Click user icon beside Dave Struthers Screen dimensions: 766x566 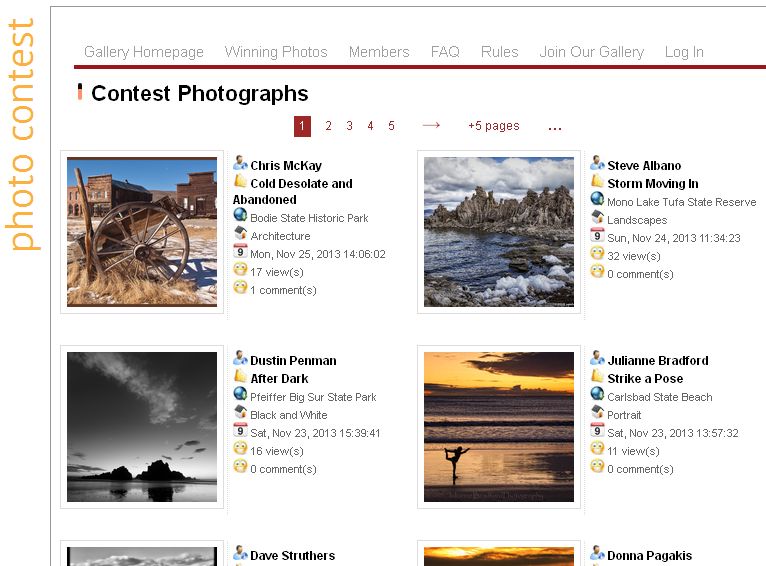[x=240, y=552]
